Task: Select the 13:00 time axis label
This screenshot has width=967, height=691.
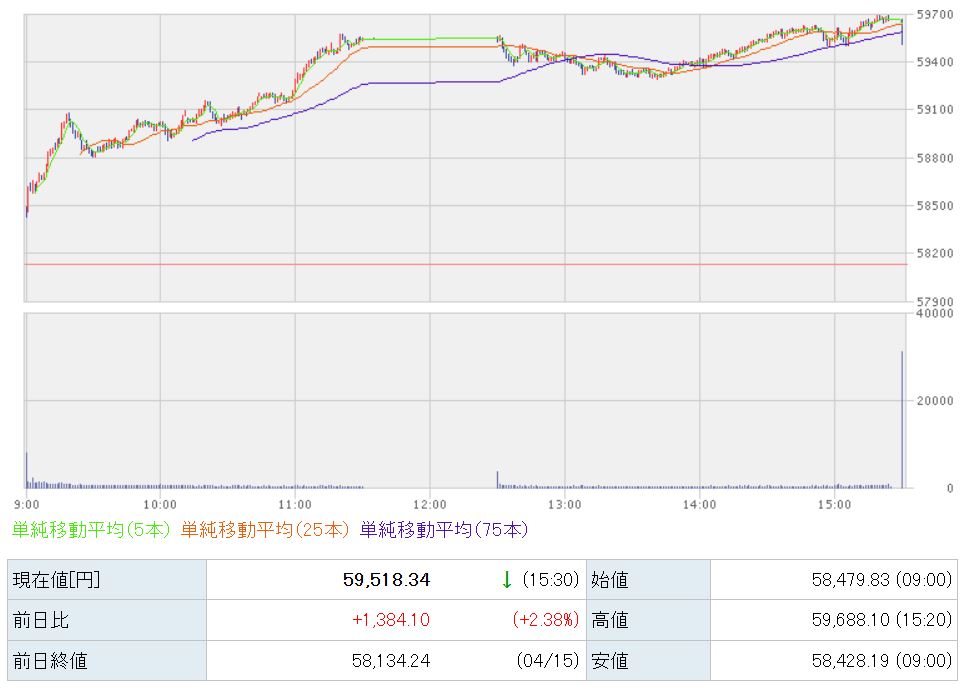Action: [x=564, y=504]
